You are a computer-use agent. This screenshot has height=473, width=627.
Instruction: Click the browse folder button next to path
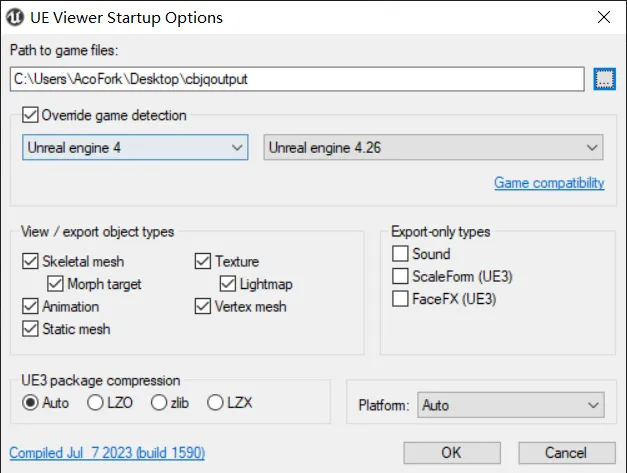click(603, 79)
